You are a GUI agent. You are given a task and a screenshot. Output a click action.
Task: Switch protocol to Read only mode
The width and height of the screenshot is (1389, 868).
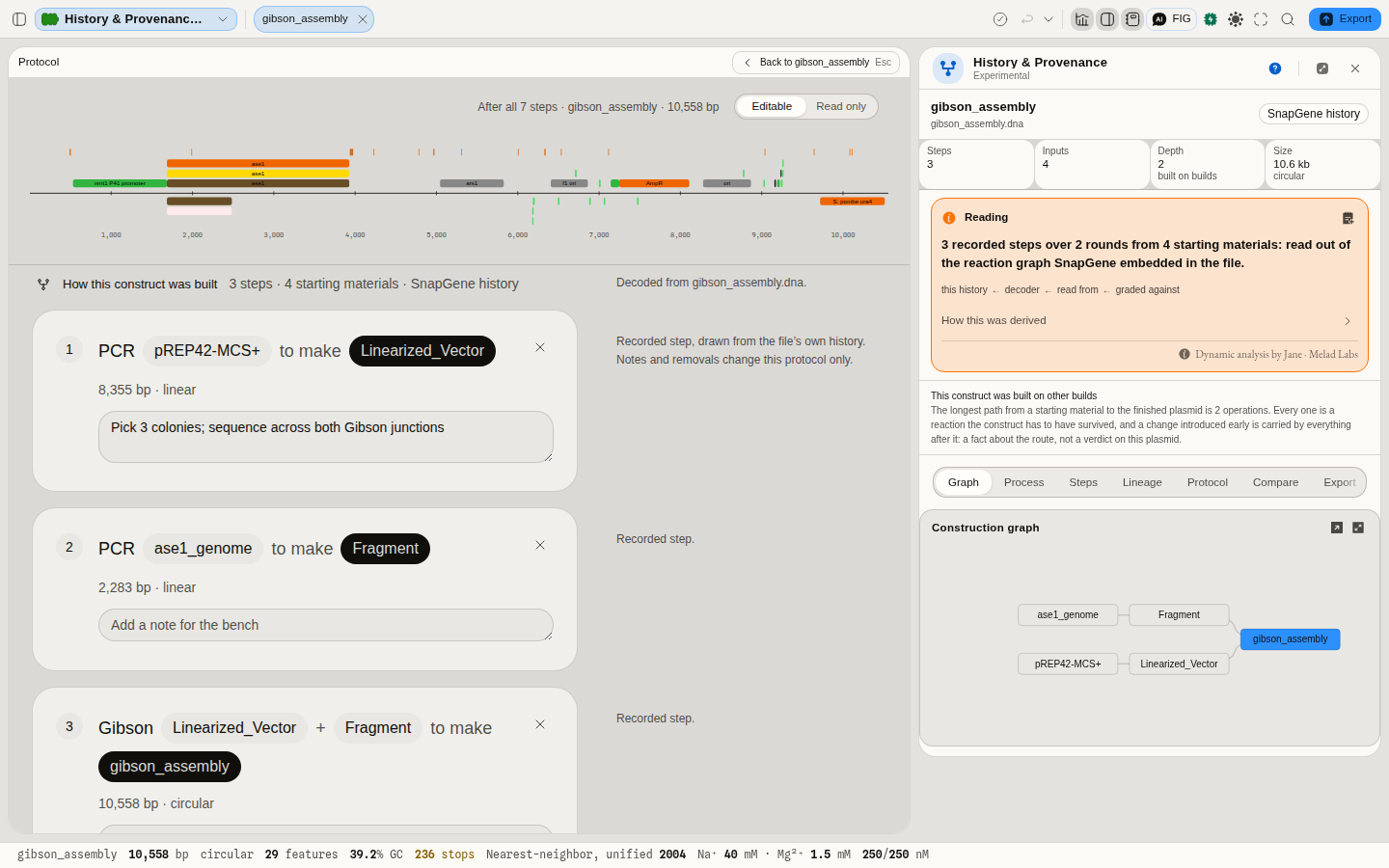(841, 107)
